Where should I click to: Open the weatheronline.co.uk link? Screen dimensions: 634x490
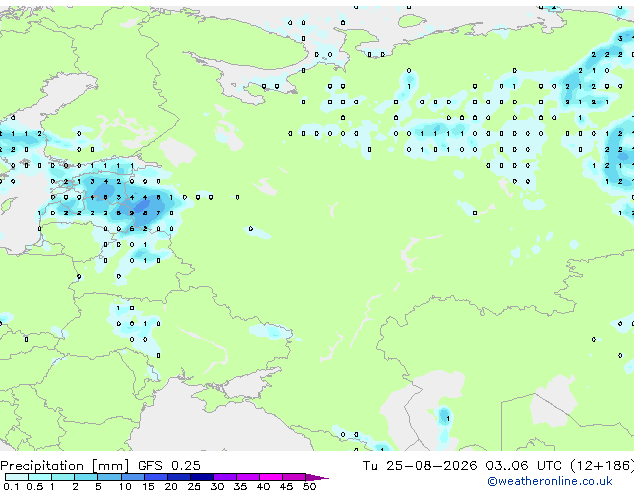click(x=550, y=481)
